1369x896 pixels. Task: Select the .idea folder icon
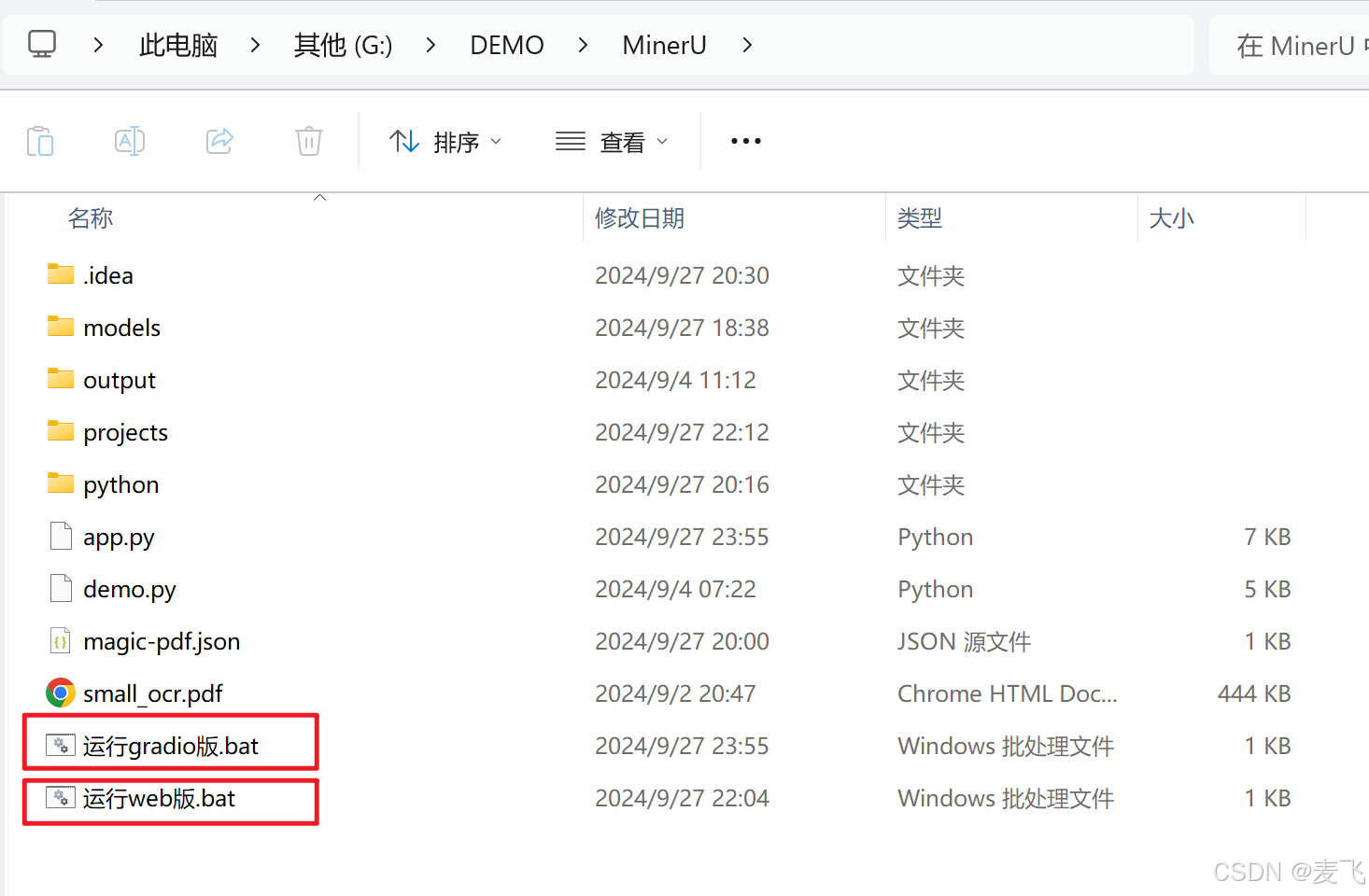click(61, 274)
